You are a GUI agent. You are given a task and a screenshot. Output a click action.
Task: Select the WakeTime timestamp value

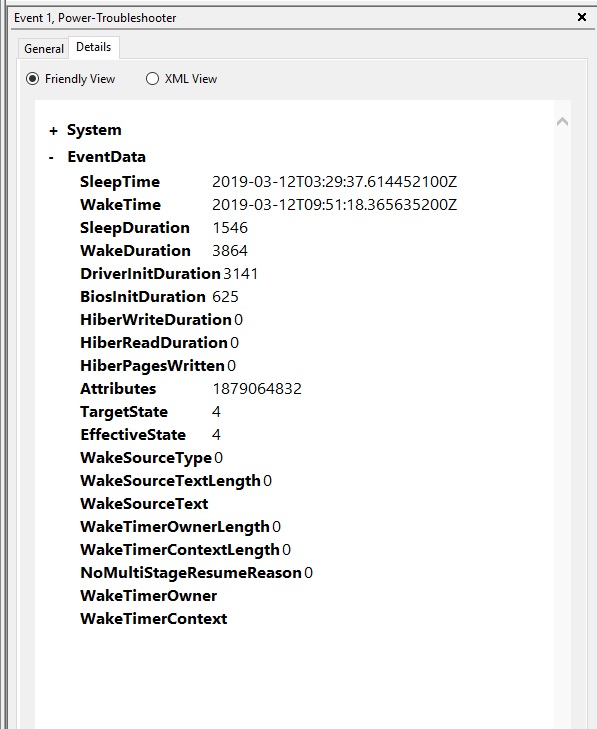[x=334, y=205]
